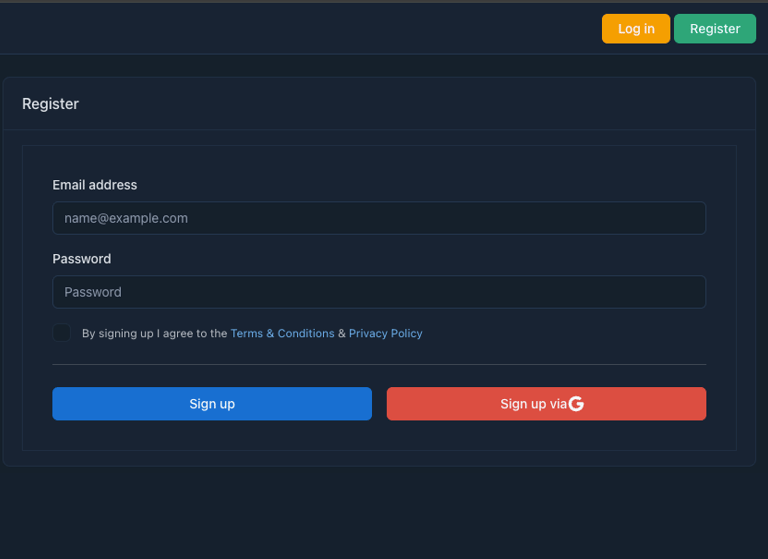Open the Privacy Policy link

pyautogui.click(x=385, y=333)
